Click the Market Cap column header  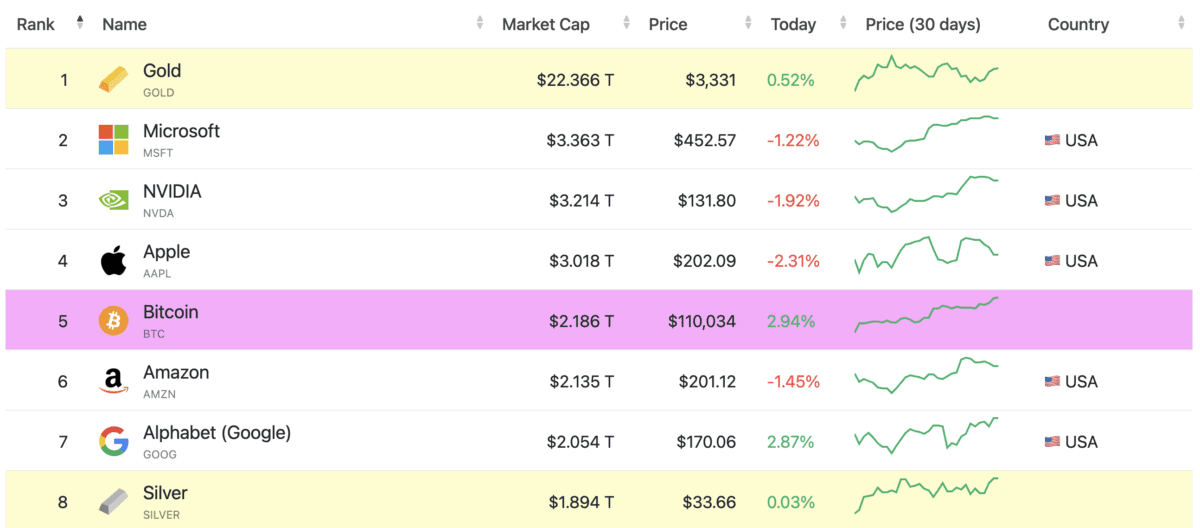pos(546,24)
